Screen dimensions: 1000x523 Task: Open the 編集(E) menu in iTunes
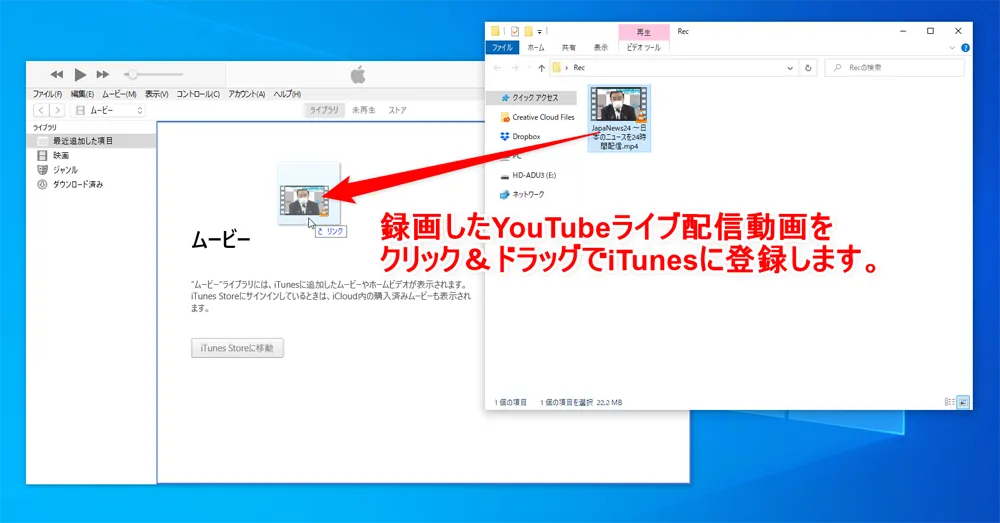82,94
